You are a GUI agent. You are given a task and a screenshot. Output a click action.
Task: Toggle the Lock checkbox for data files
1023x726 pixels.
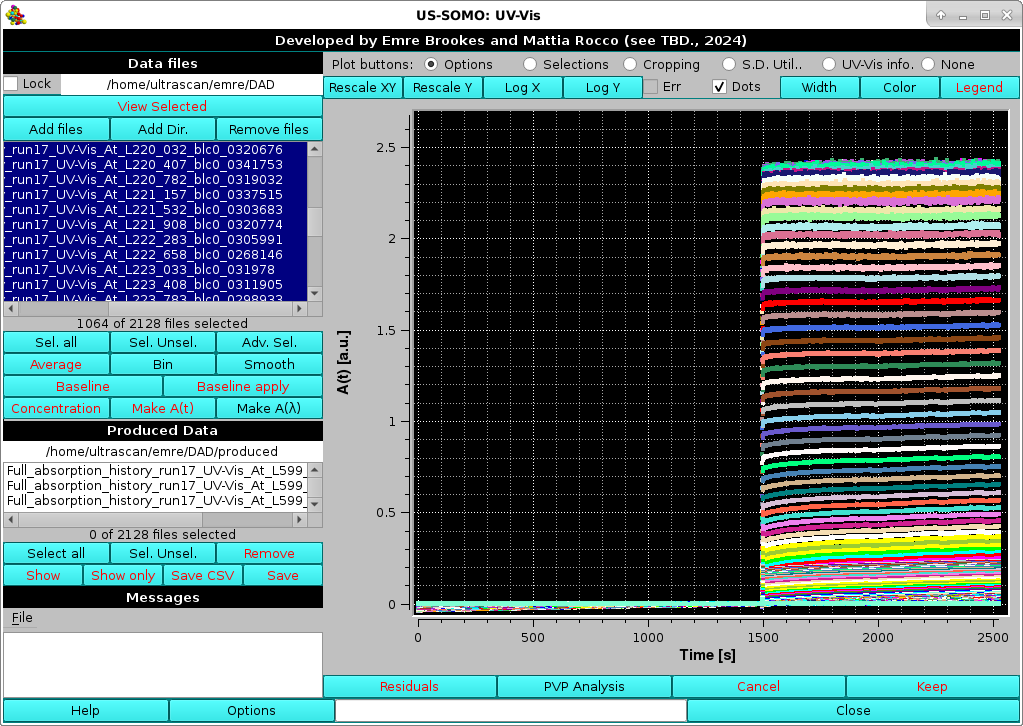pyautogui.click(x=10, y=84)
